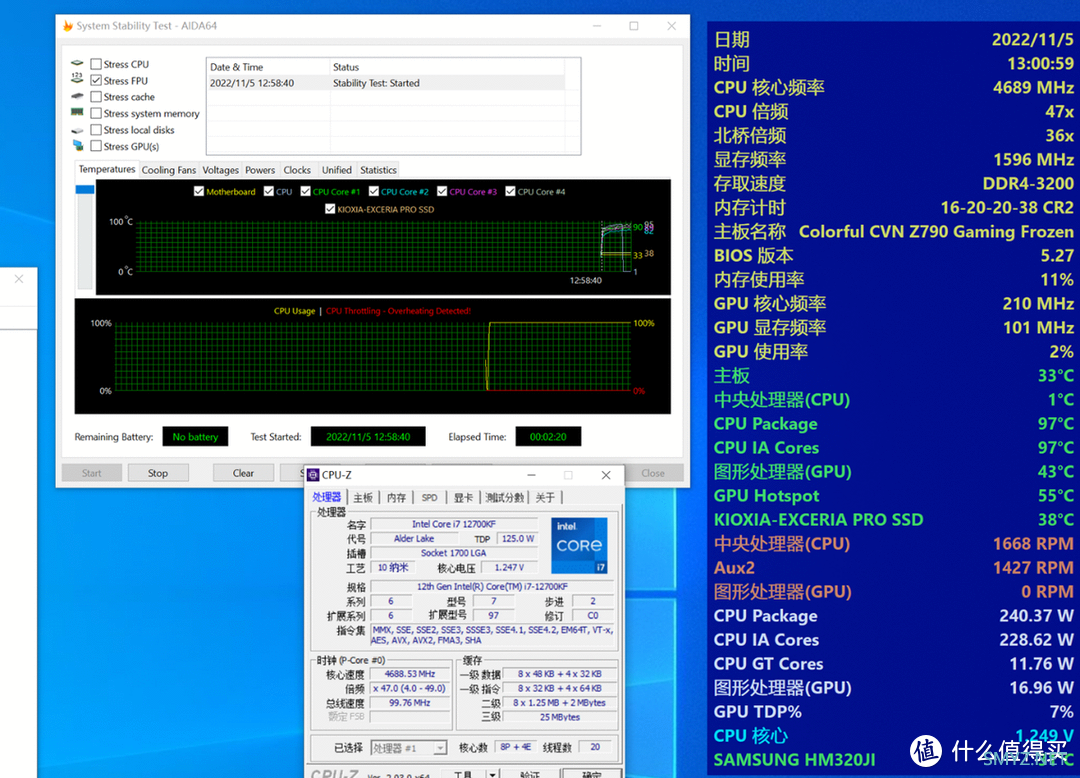This screenshot has width=1080, height=778.
Task: Click the Test Started 2022/11/5 12:58:40 readout
Action: 368,437
